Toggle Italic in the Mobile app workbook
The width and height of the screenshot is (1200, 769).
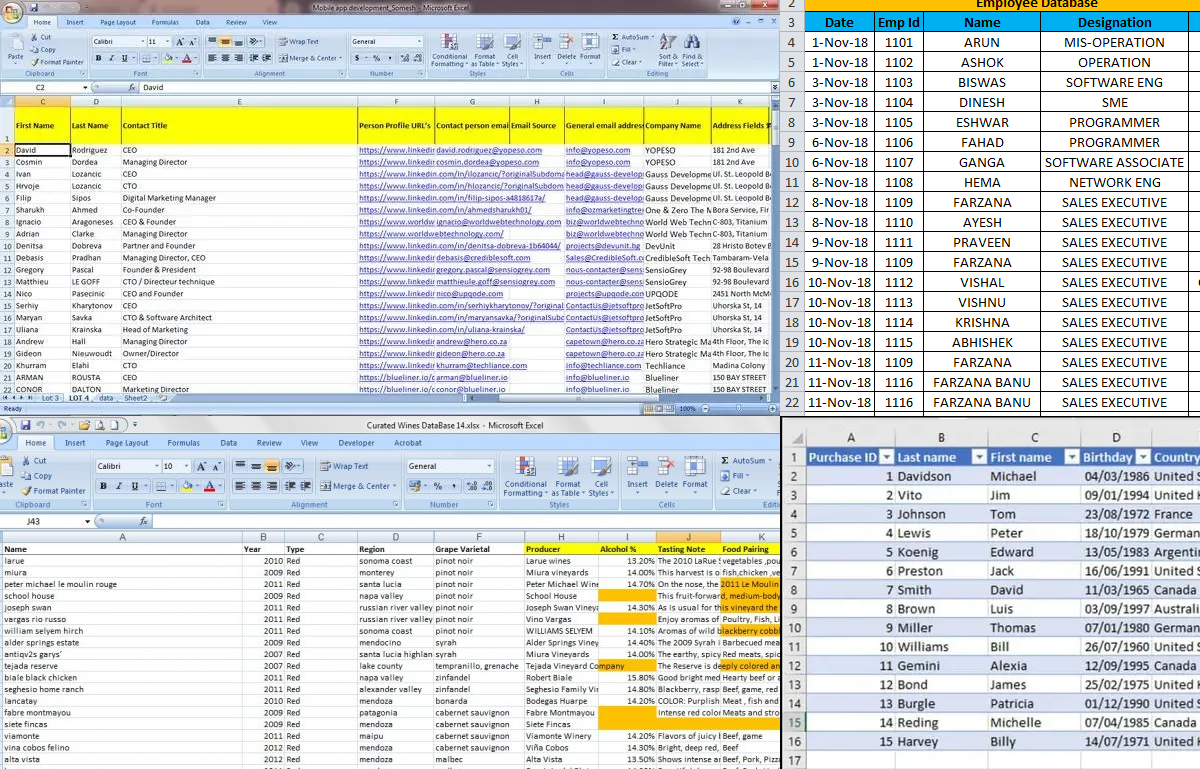coord(112,58)
